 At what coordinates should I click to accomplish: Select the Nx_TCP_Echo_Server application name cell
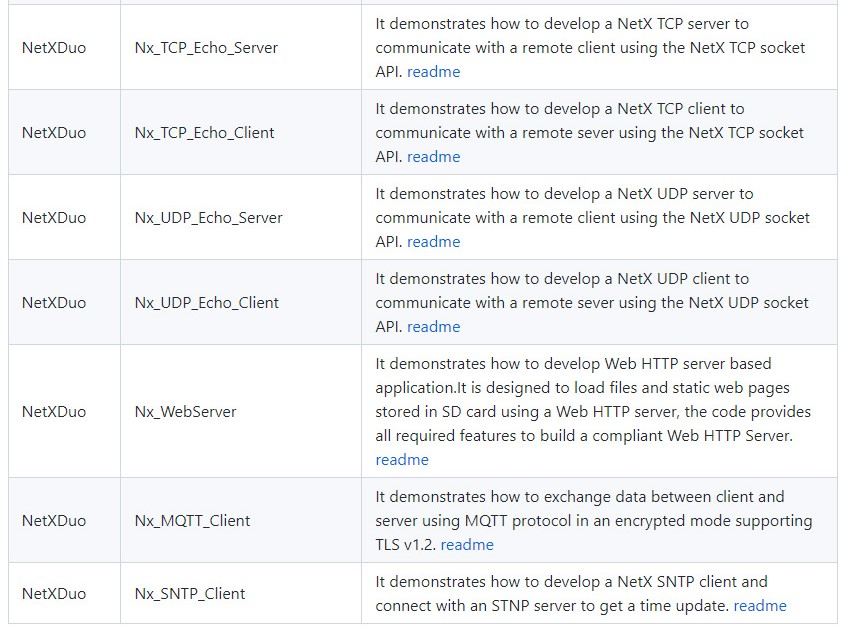click(x=241, y=47)
